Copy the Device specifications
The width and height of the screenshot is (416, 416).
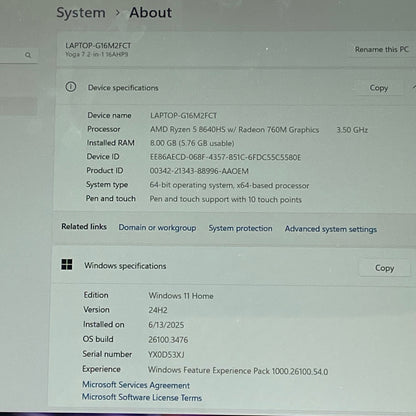378,88
